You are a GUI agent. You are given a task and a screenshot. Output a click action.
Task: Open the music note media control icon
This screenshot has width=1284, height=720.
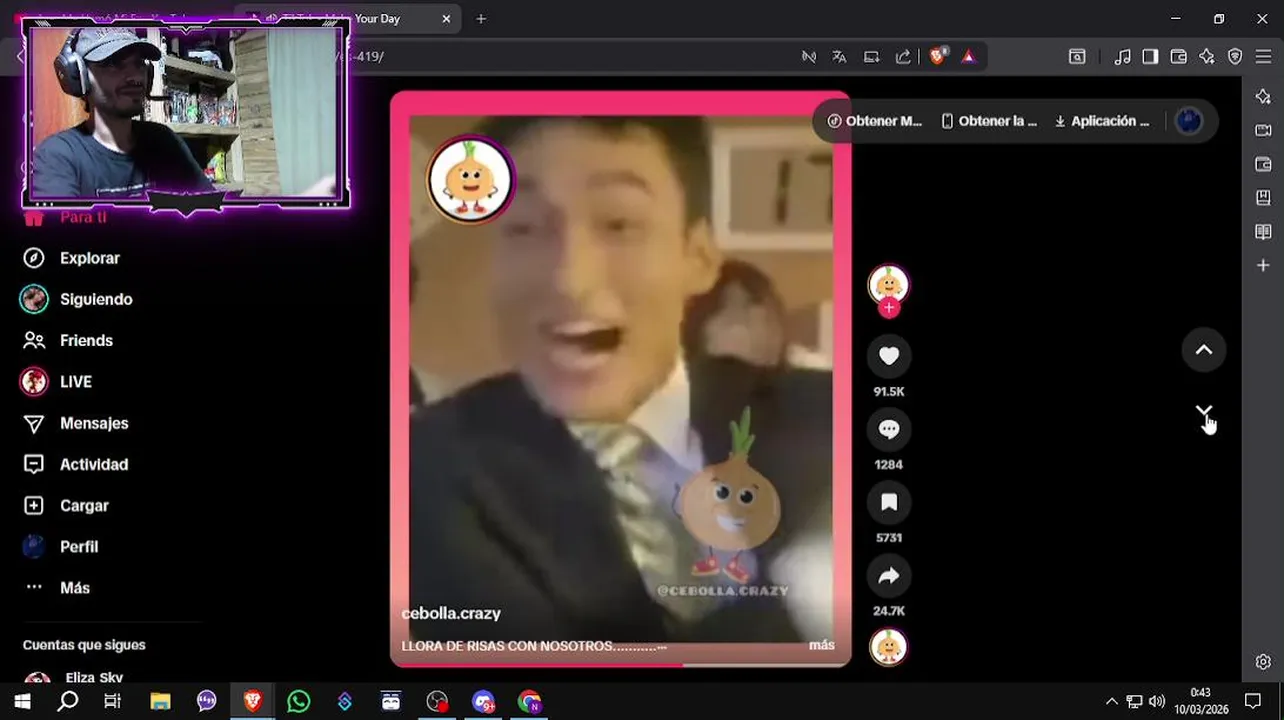pos(1123,57)
